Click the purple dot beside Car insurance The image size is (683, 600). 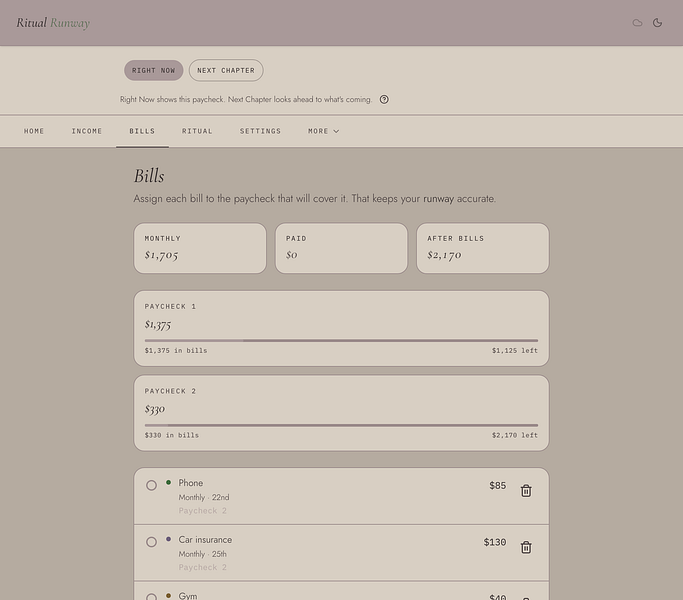click(169, 539)
